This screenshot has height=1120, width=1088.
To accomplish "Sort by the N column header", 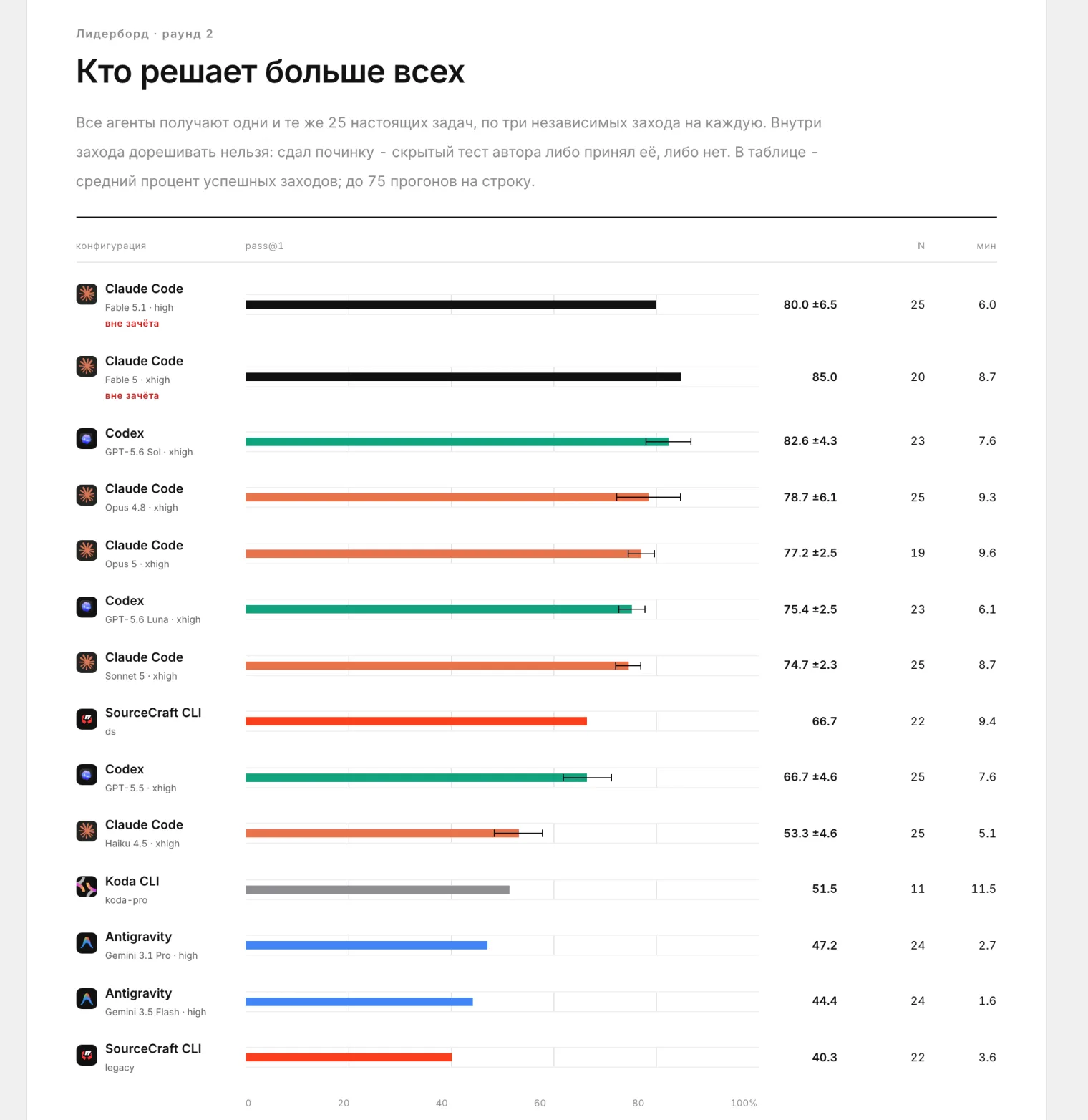I will (x=921, y=246).
